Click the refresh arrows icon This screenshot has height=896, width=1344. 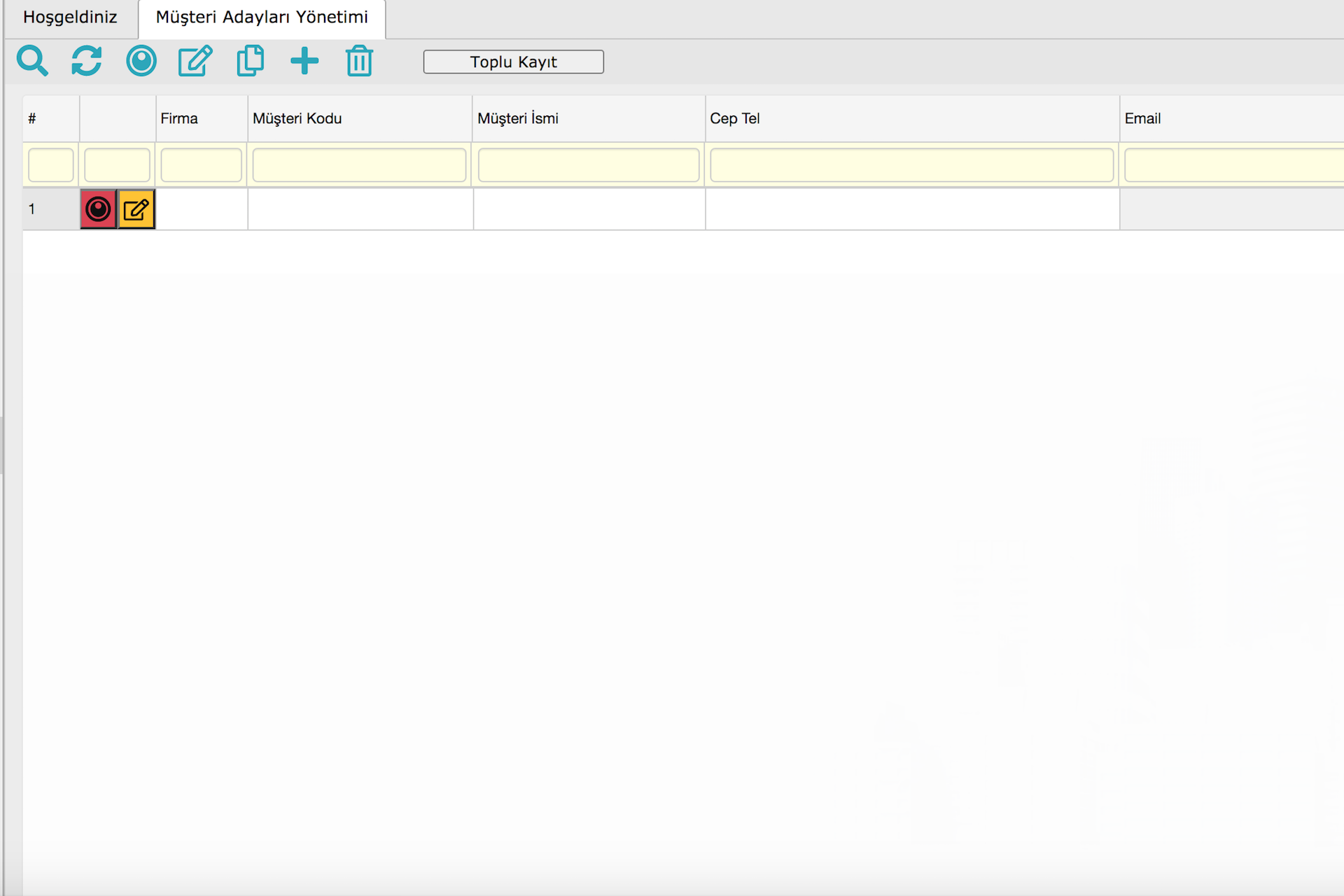87,61
